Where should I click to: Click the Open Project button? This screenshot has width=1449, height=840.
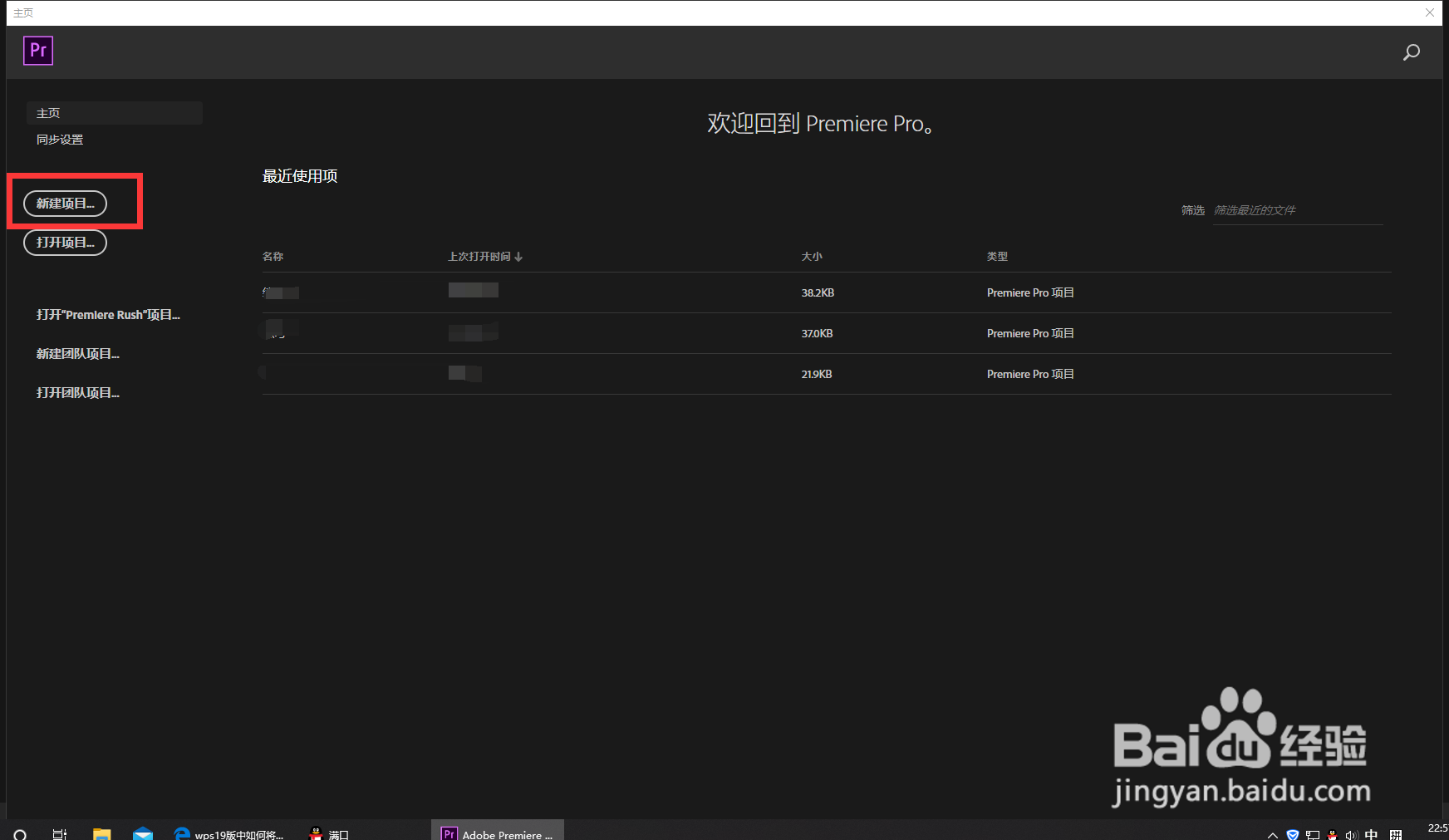pyautogui.click(x=65, y=242)
